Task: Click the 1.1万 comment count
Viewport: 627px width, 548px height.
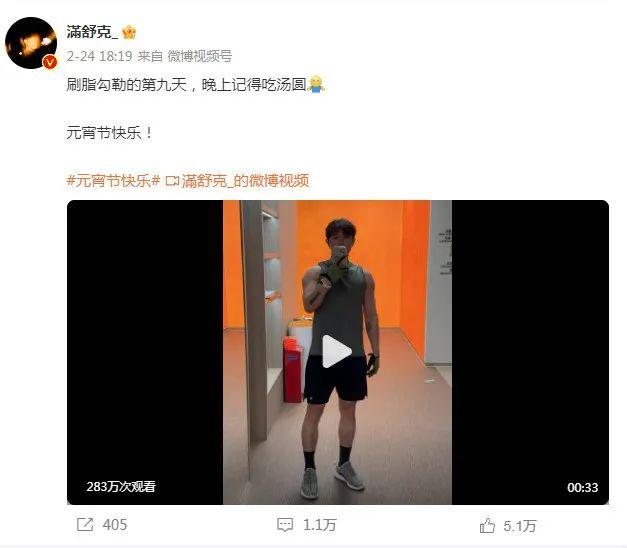Action: point(319,525)
